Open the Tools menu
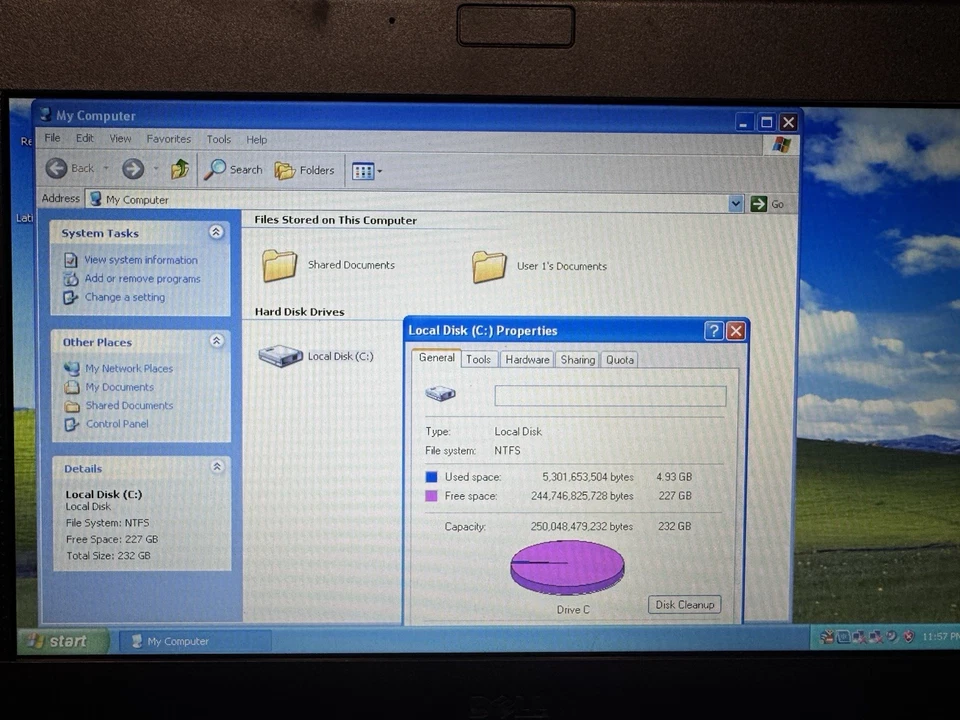960x720 pixels. point(218,139)
